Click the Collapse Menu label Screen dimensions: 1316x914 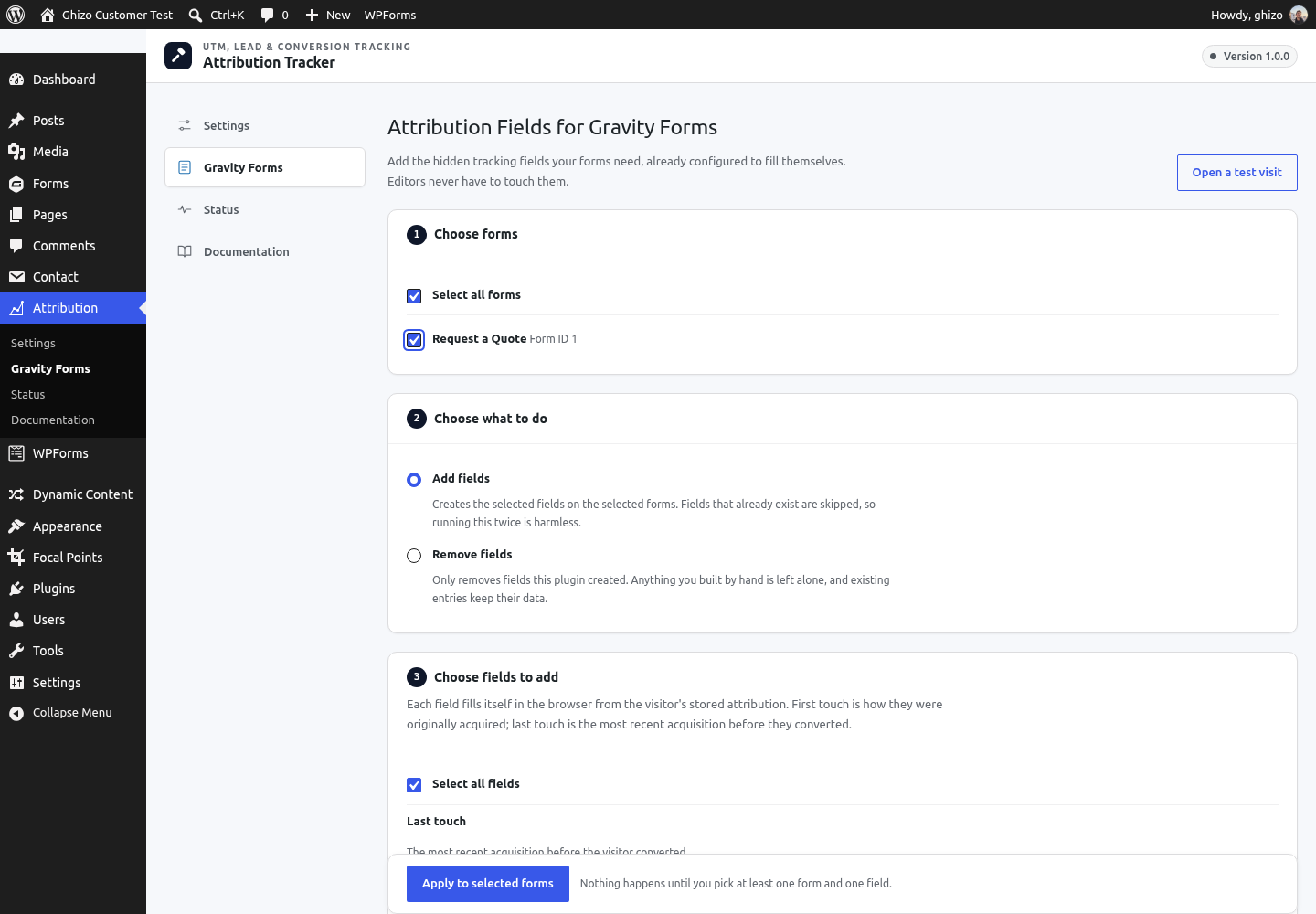click(x=72, y=713)
